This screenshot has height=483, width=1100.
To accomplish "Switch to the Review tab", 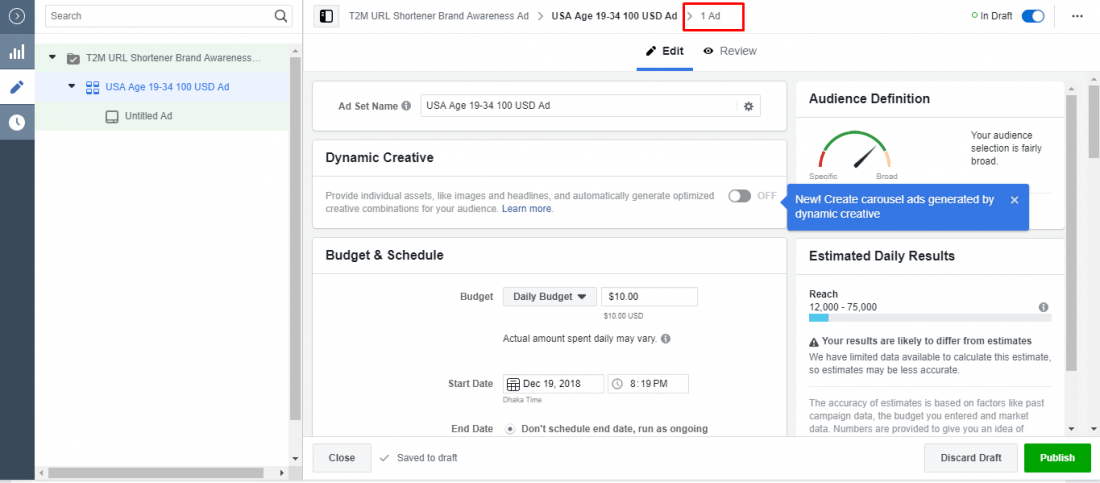I will 730,51.
